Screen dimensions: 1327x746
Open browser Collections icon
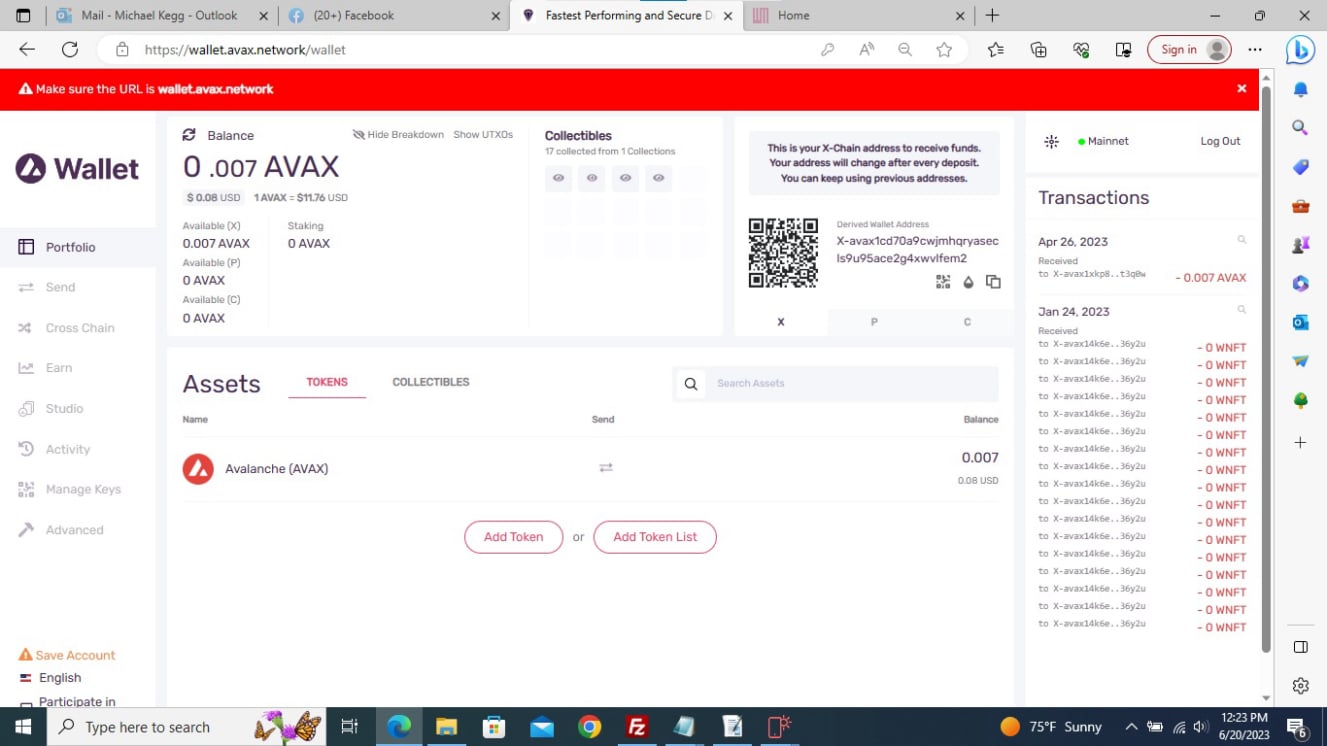(x=1038, y=50)
